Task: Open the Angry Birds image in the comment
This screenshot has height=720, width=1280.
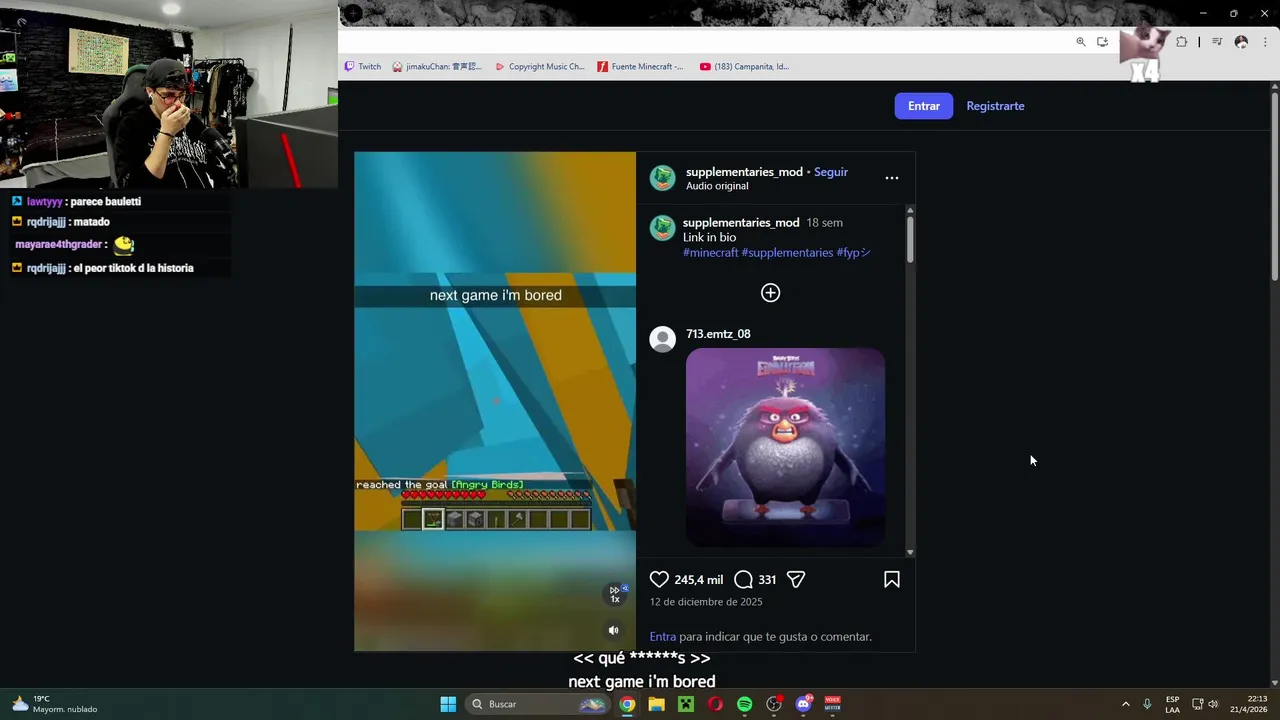Action: 785,447
